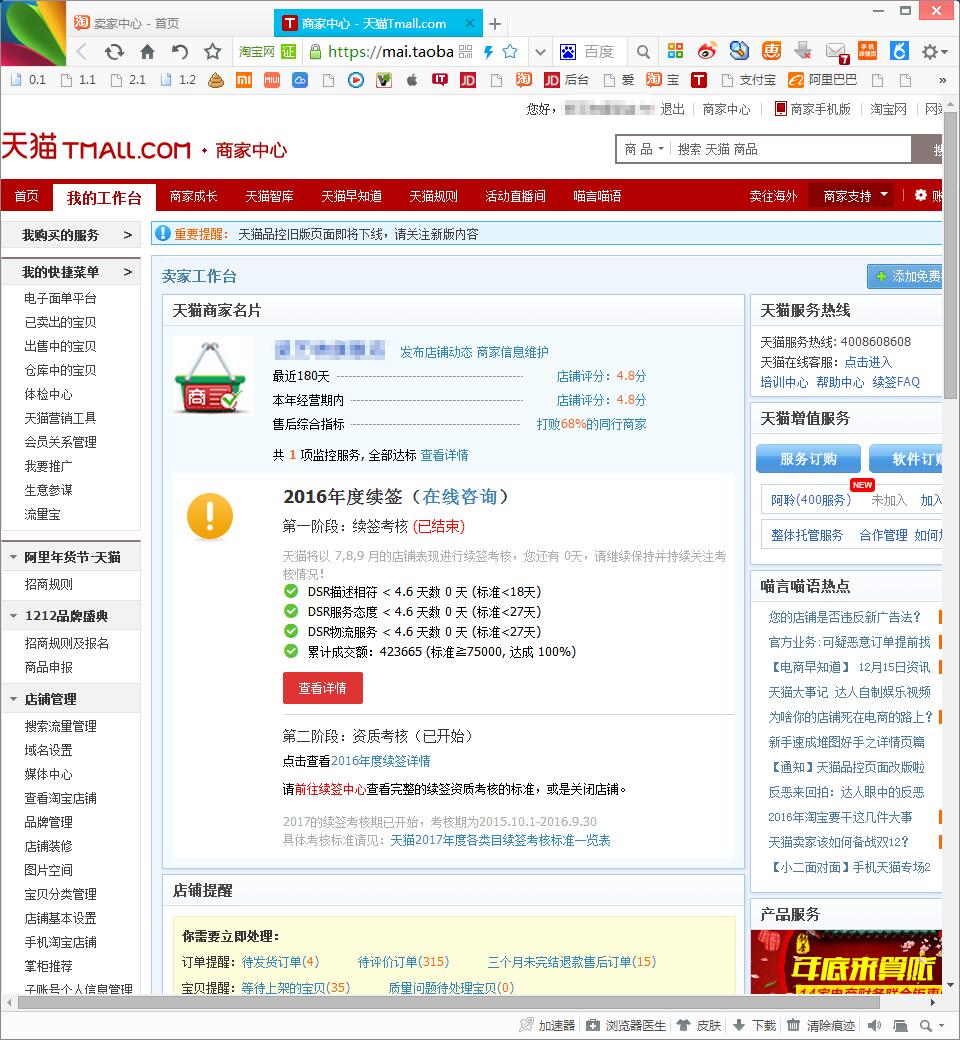Image resolution: width=960 pixels, height=1040 pixels.
Task: Open 待评价订单(315) link
Action: 403,962
